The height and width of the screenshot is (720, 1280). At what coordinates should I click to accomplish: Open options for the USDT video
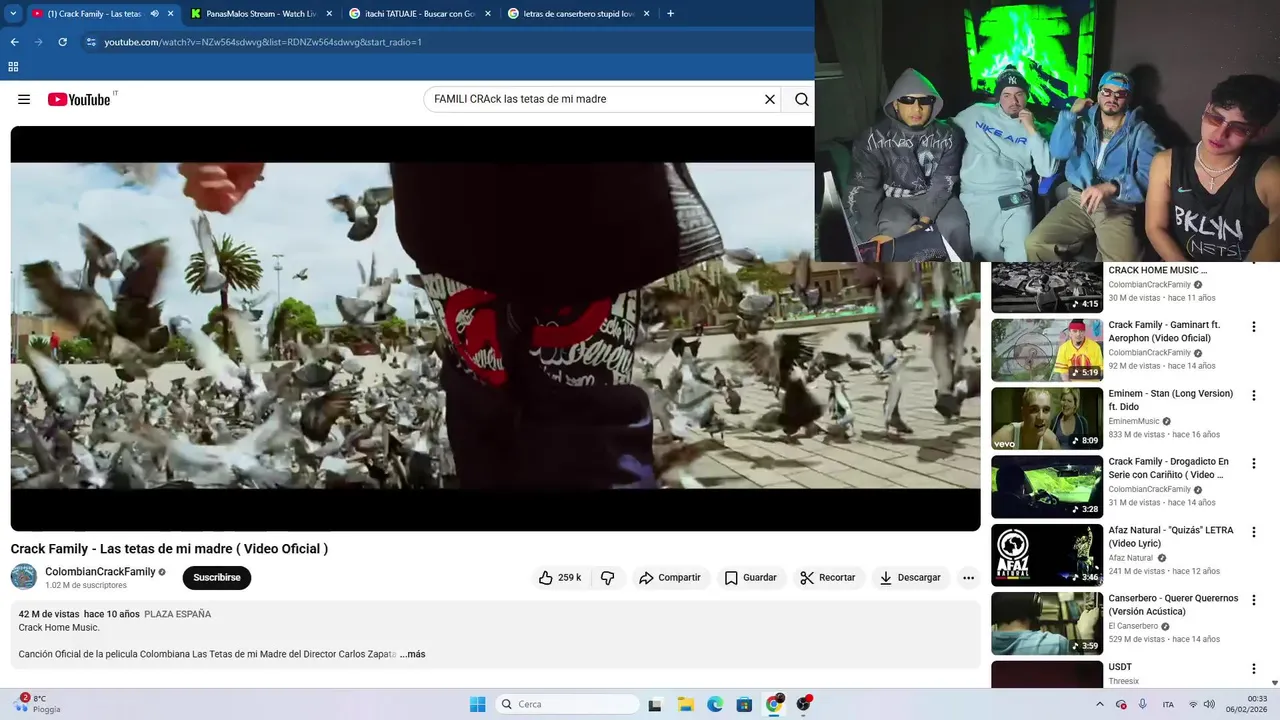(1254, 669)
